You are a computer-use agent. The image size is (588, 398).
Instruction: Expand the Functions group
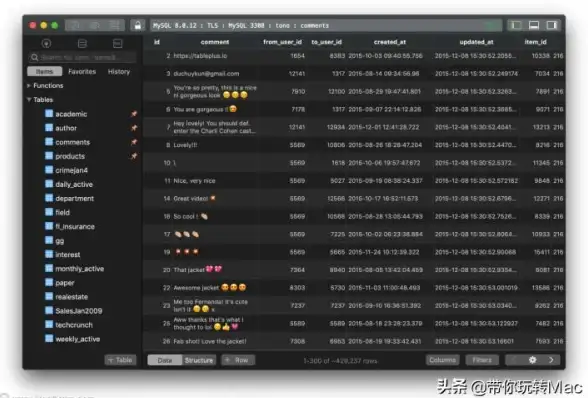pos(28,86)
